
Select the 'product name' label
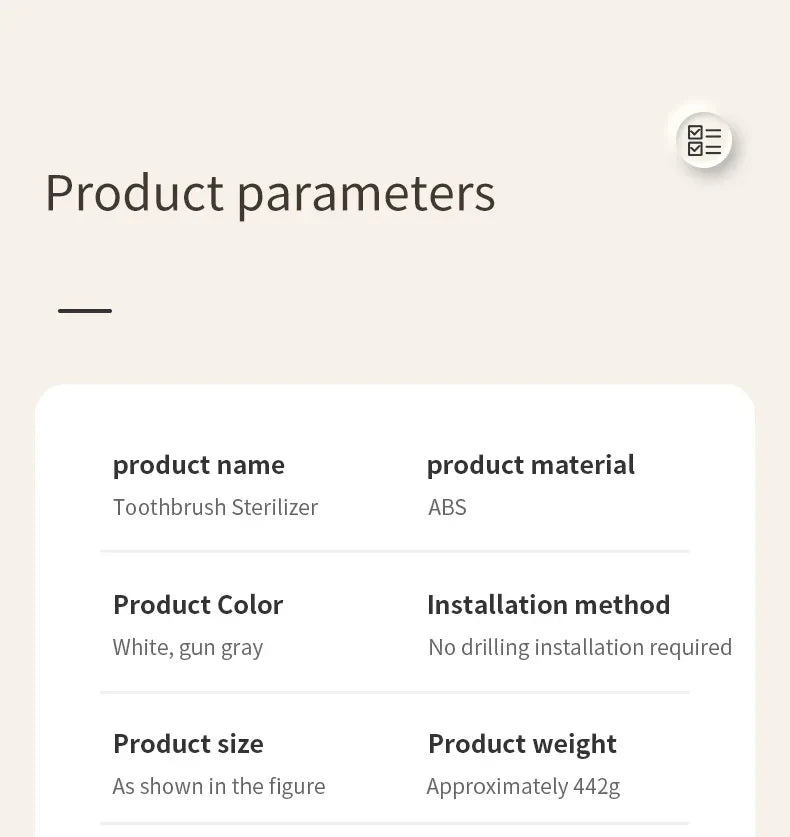pos(199,465)
